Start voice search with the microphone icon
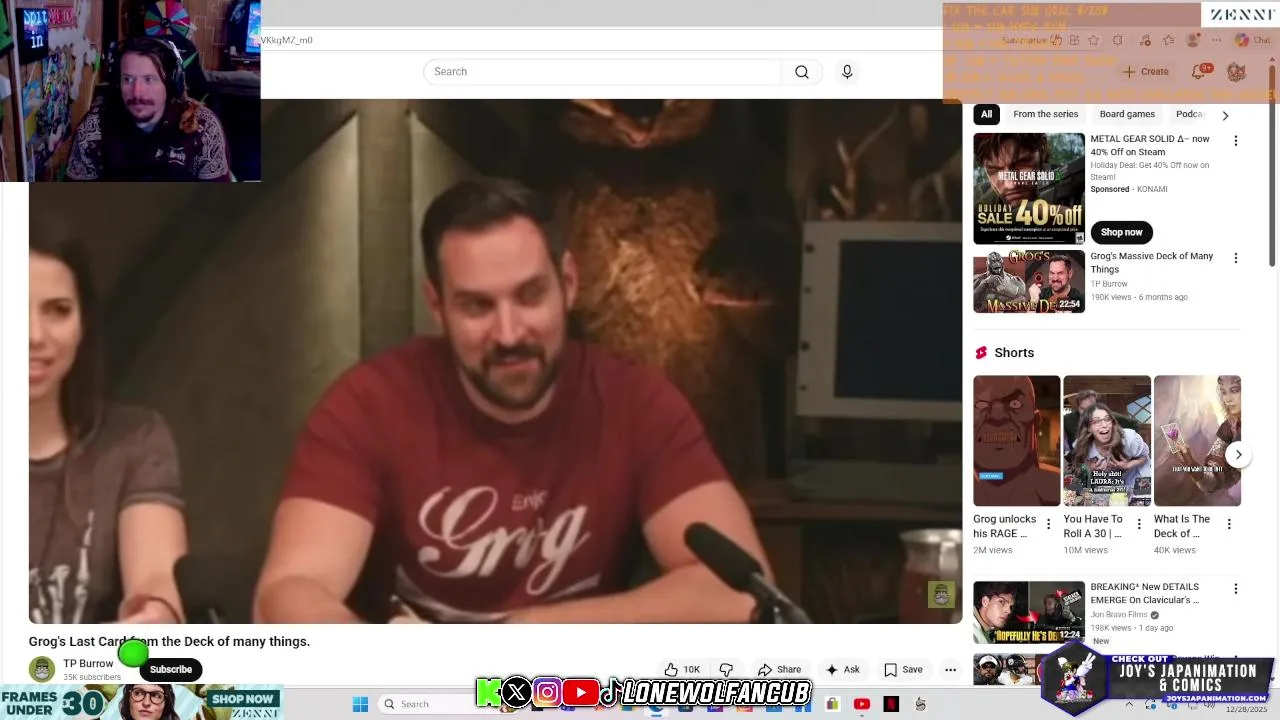 [847, 72]
